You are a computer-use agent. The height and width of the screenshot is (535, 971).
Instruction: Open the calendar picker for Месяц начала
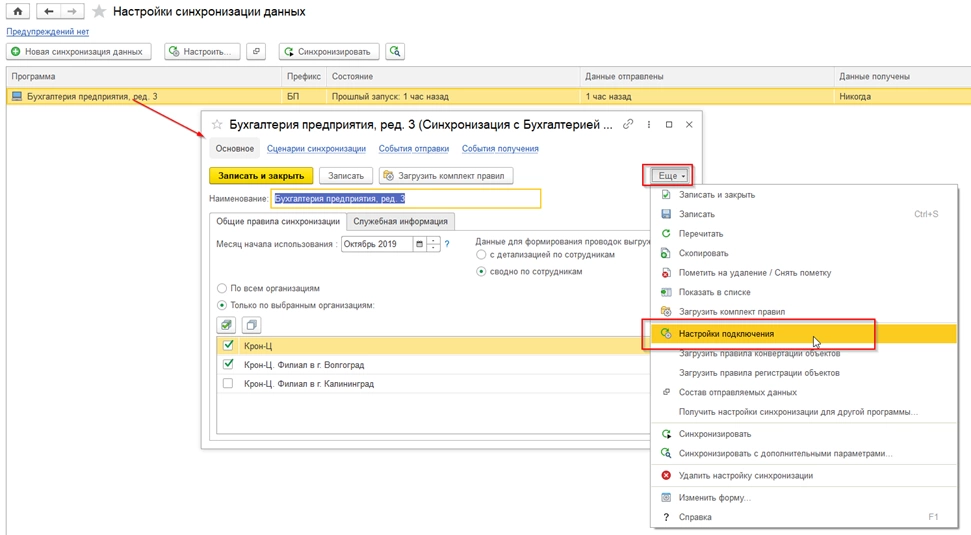(419, 244)
